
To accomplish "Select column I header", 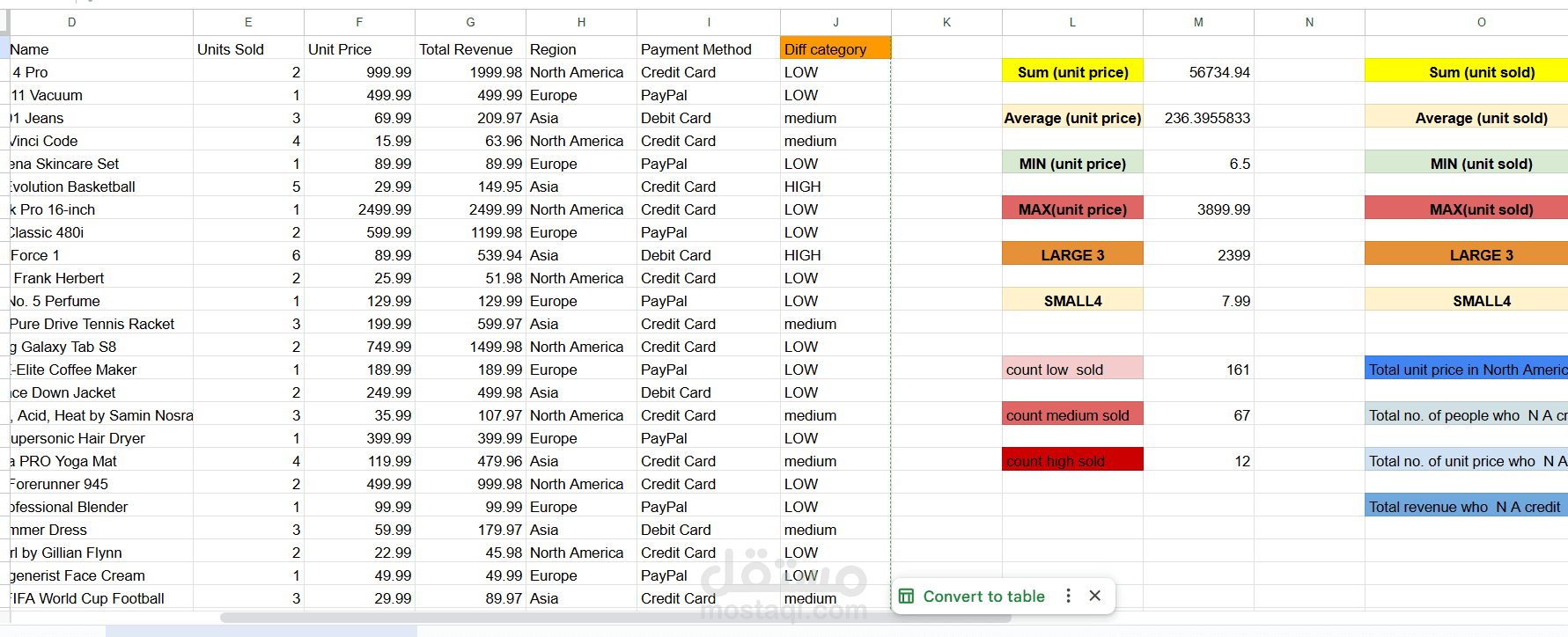I will pyautogui.click(x=709, y=22).
